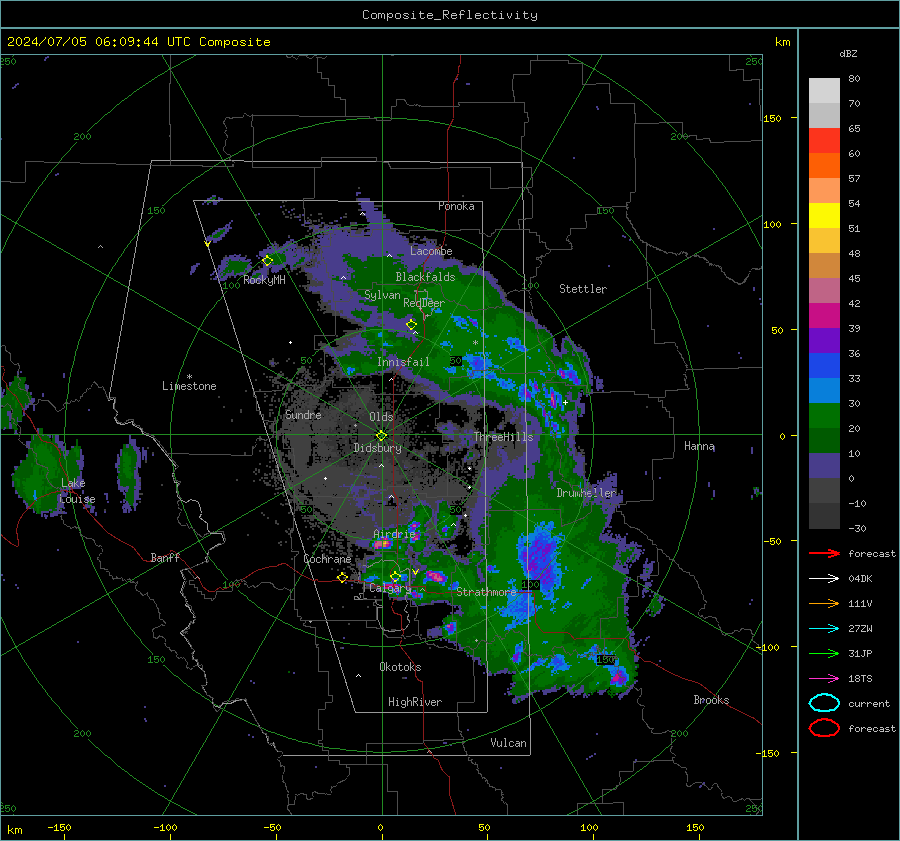Image resolution: width=900 pixels, height=841 pixels.
Task: Click the dBZ legend heading
Action: coord(848,53)
